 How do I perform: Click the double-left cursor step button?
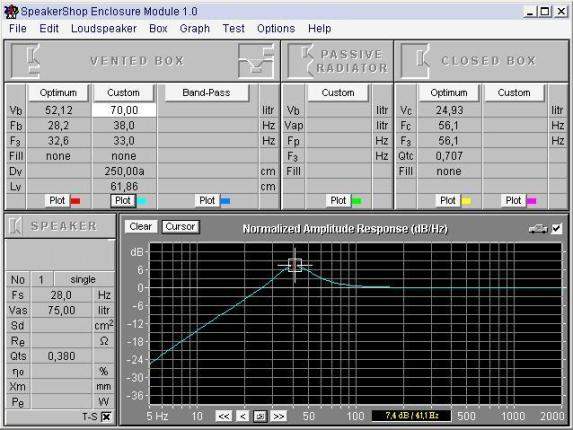tap(224, 416)
